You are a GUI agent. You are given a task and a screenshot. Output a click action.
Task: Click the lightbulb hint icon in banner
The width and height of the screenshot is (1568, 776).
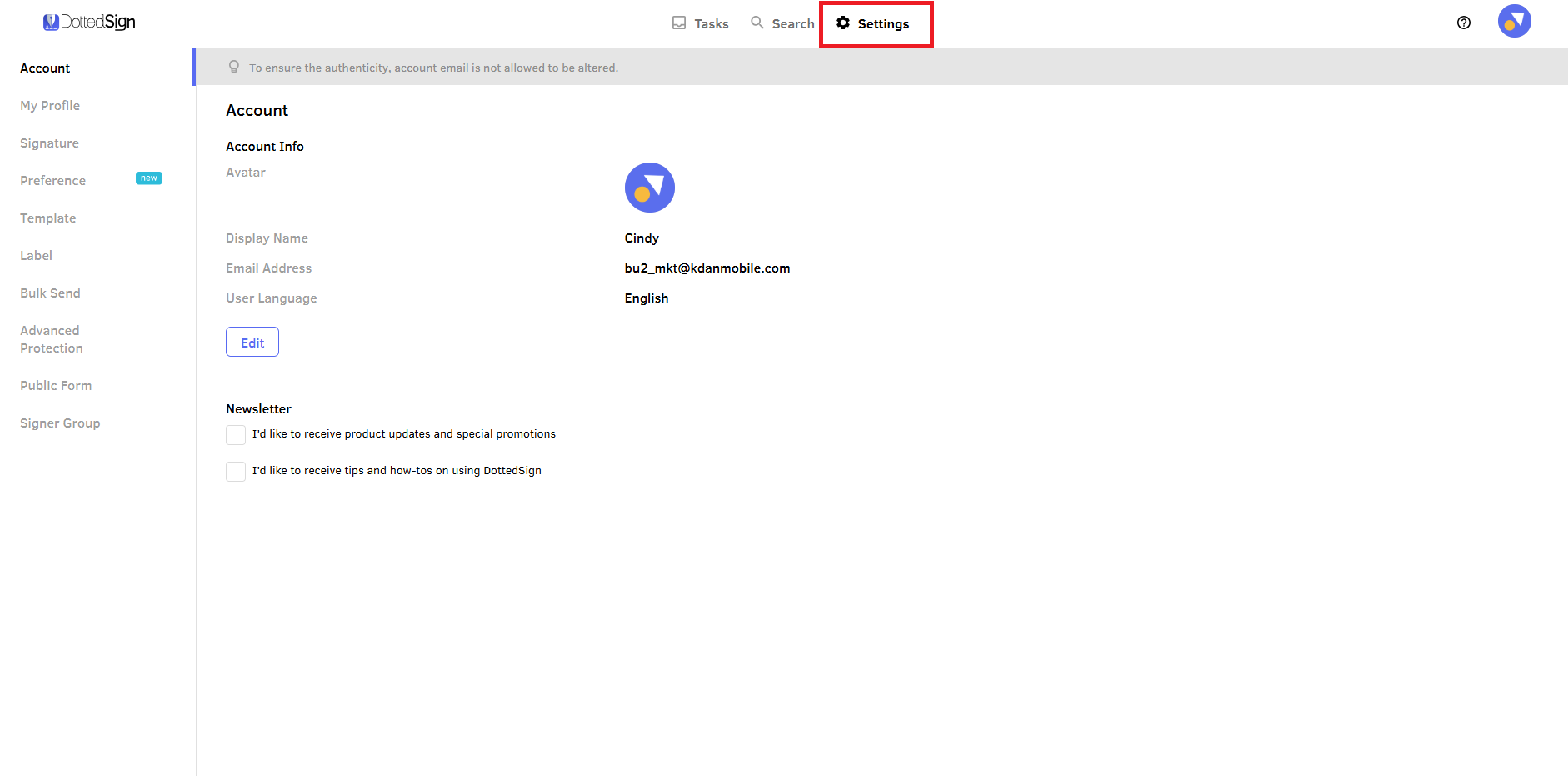(x=234, y=68)
